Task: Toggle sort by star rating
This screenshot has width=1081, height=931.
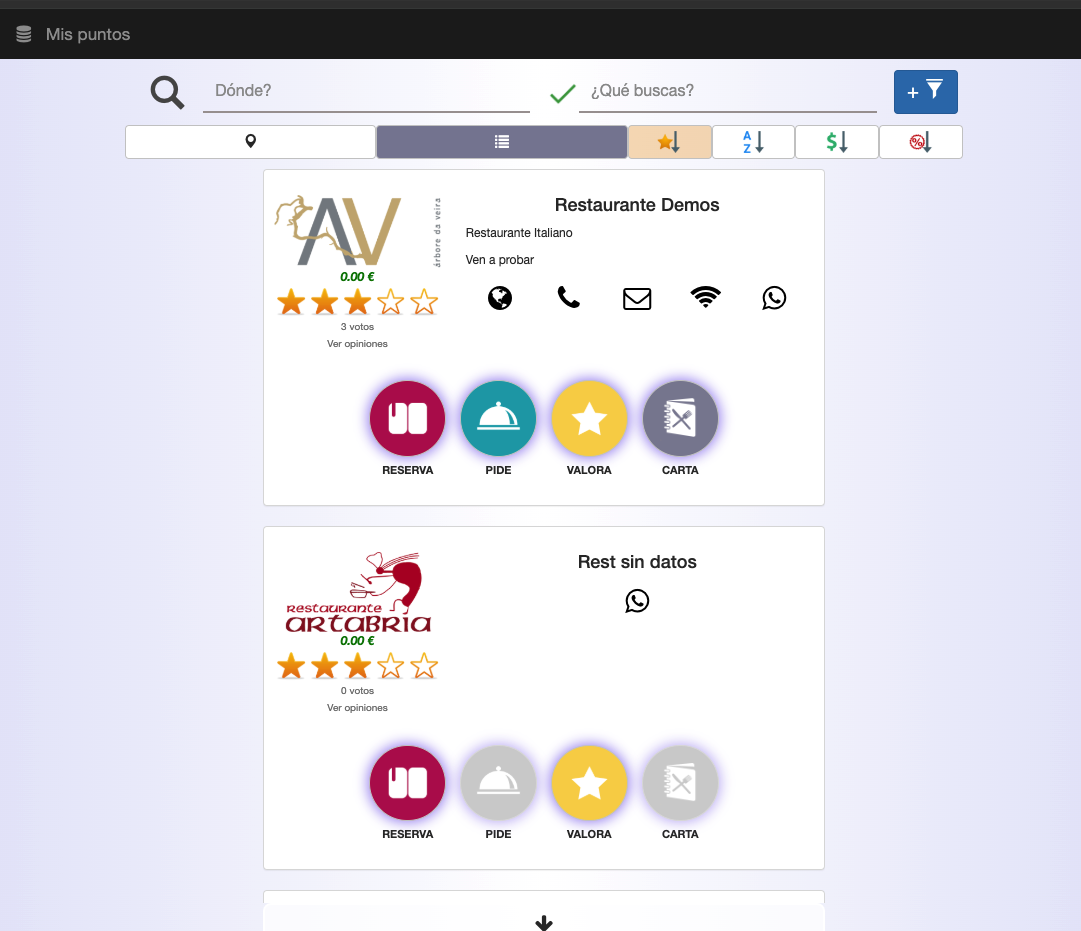Action: [669, 142]
